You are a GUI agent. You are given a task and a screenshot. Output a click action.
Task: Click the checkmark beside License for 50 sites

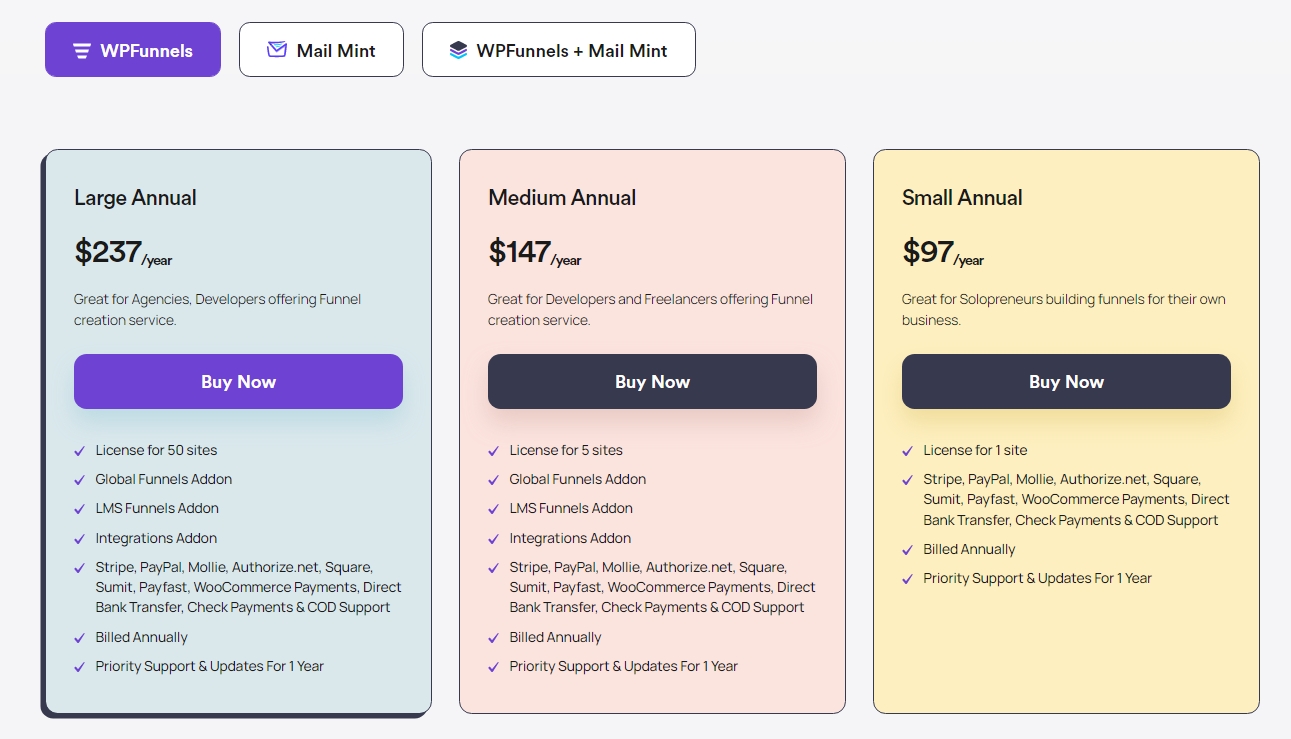click(80, 451)
